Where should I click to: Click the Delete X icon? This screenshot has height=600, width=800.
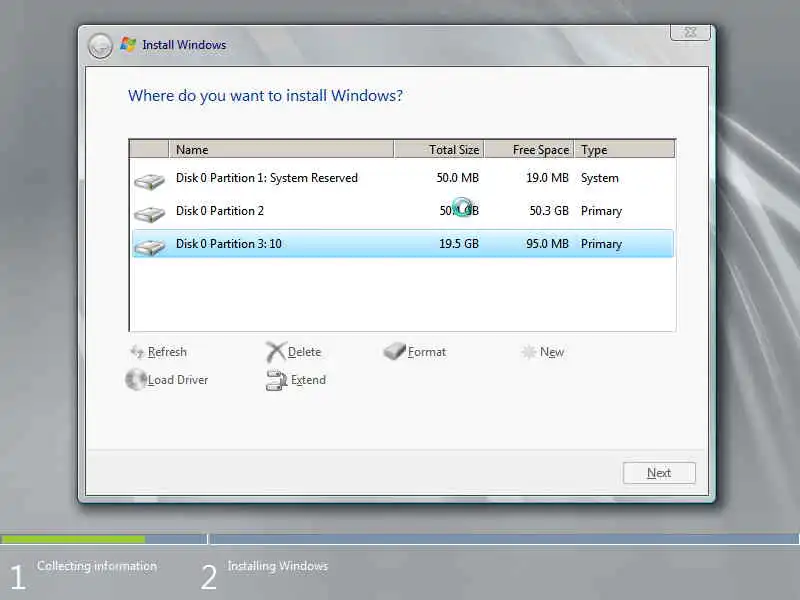coord(276,352)
